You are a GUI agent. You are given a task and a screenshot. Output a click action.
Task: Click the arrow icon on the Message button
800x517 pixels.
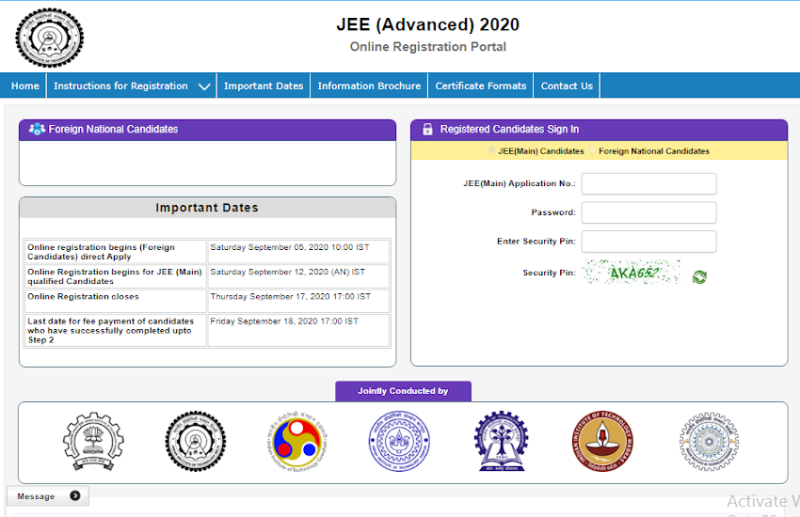[x=75, y=496]
